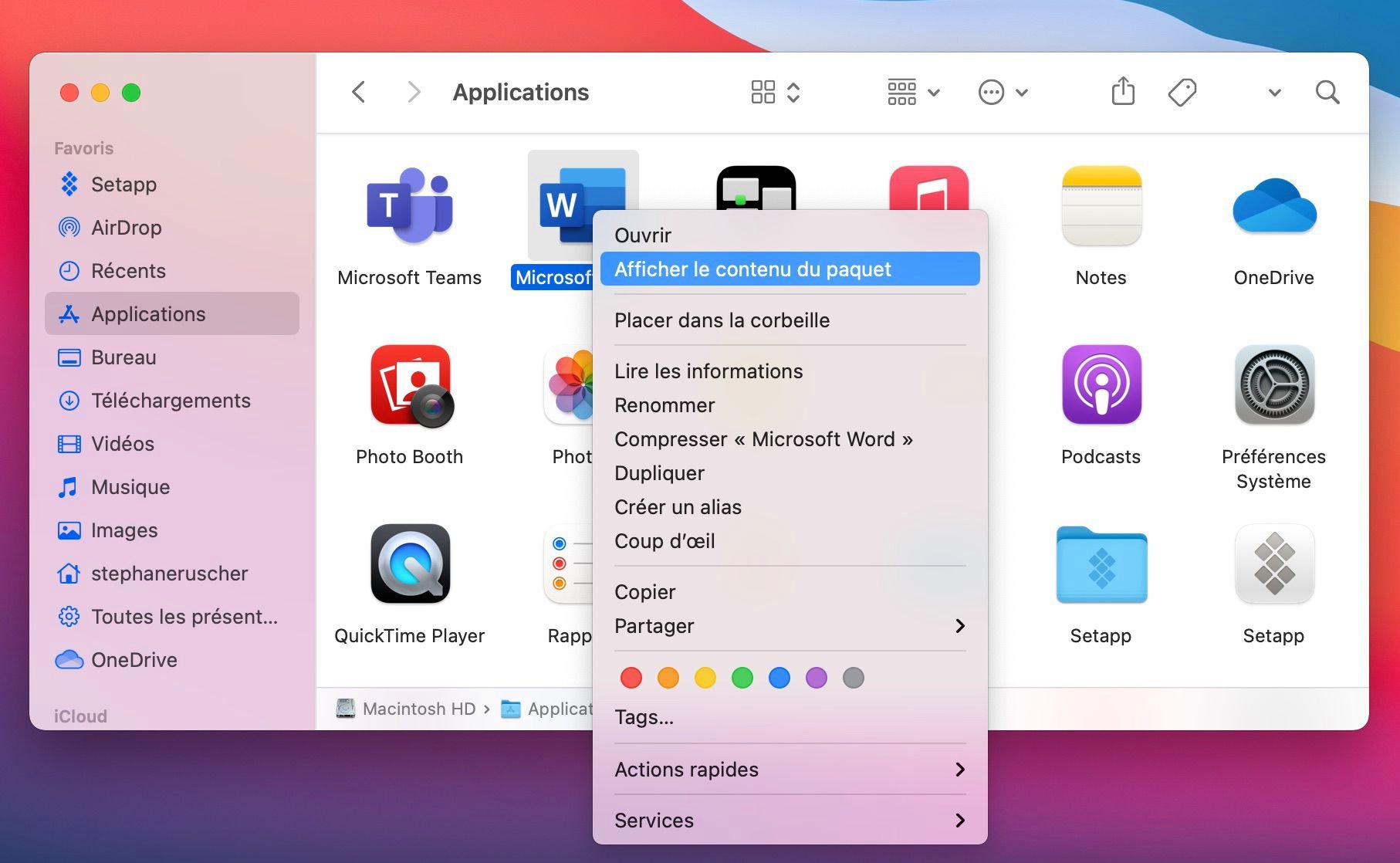Open Téléchargements from the sidebar
Image resolution: width=1400 pixels, height=863 pixels.
pos(171,401)
